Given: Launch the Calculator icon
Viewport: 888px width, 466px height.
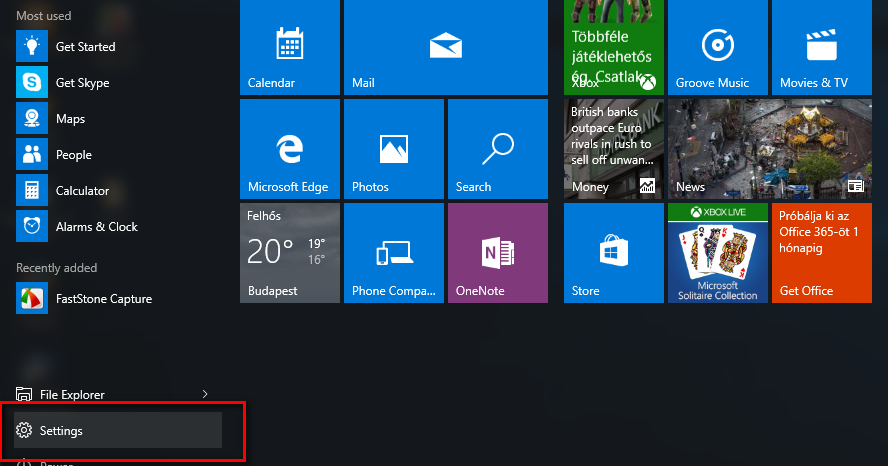Looking at the screenshot, I should click(x=32, y=190).
